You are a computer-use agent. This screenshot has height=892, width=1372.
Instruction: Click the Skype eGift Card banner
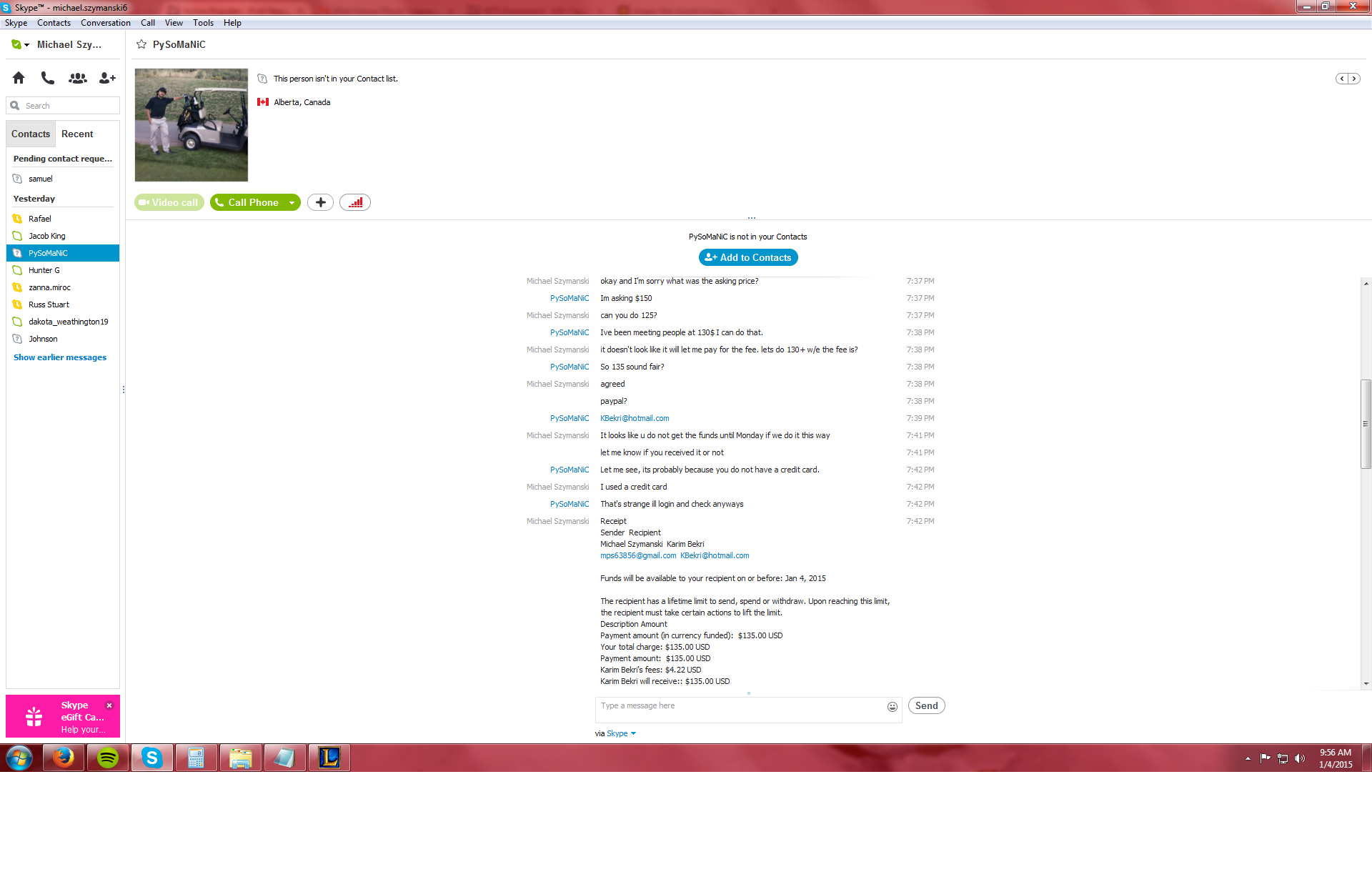[63, 716]
